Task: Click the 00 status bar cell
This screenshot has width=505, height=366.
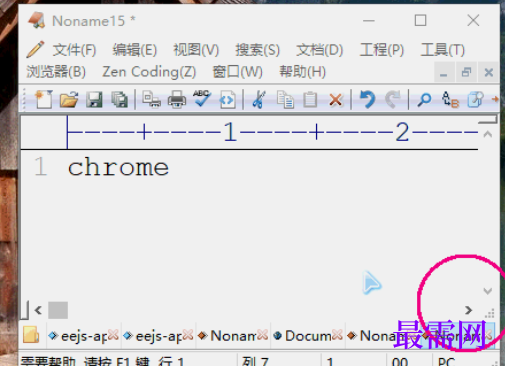Action: [409, 361]
